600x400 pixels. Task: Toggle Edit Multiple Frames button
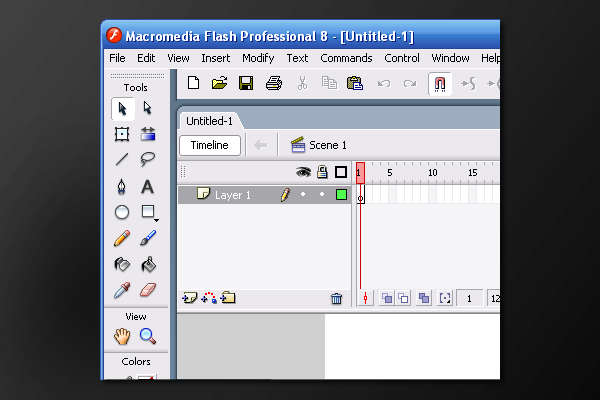point(424,298)
